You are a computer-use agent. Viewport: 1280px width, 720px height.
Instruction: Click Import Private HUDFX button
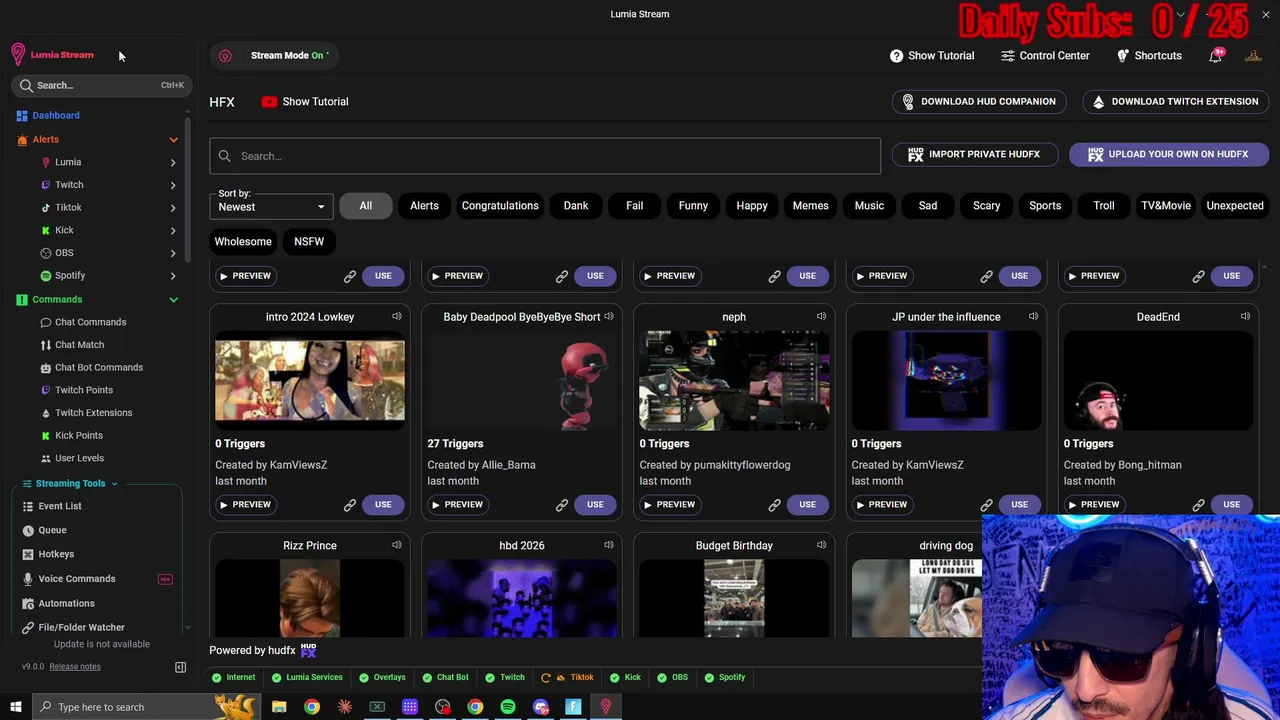[x=974, y=155]
